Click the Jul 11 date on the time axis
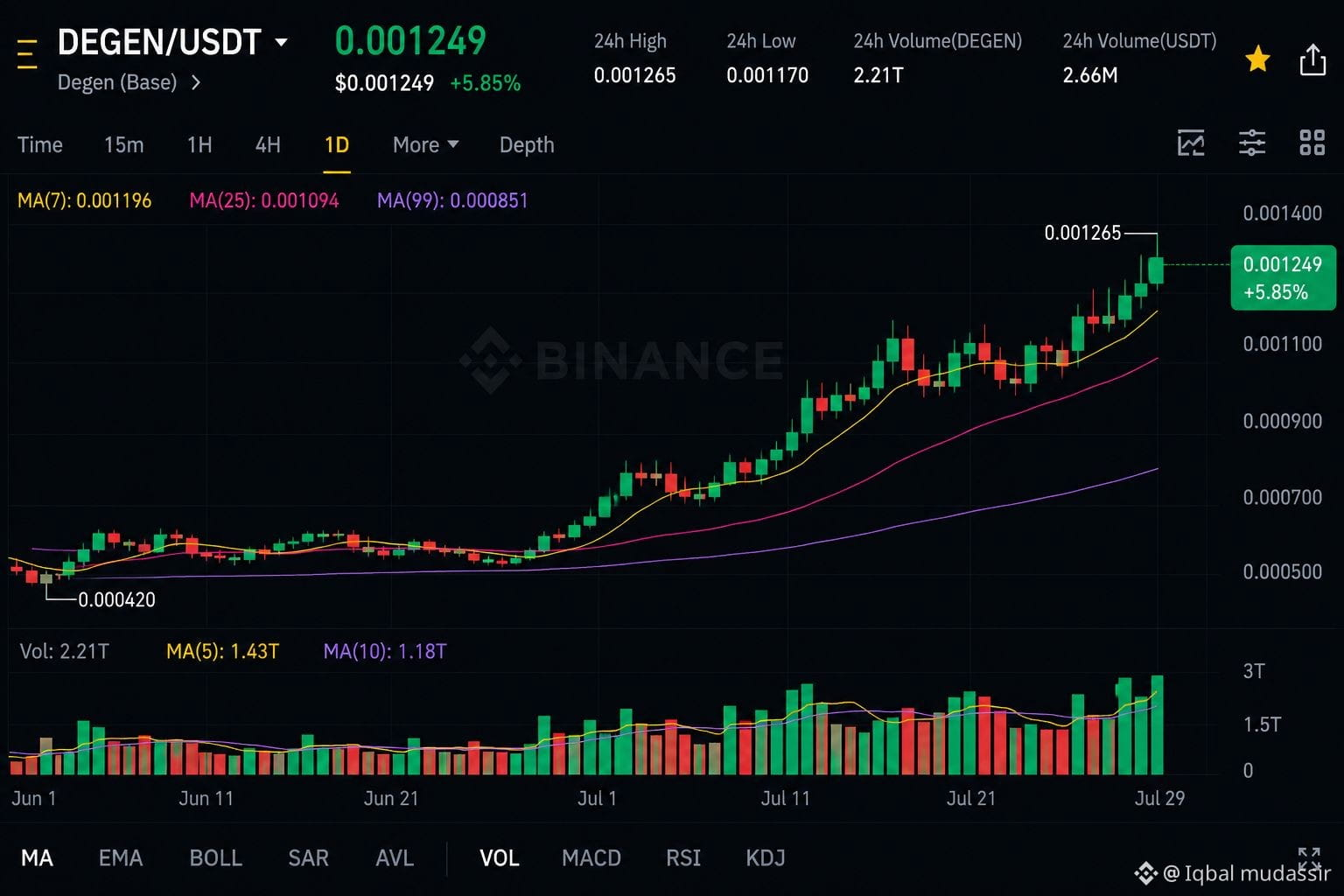1344x896 pixels. [786, 798]
